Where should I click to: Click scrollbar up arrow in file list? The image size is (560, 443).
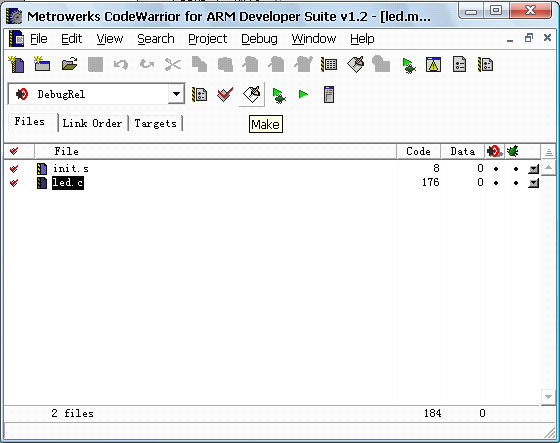[x=549, y=167]
